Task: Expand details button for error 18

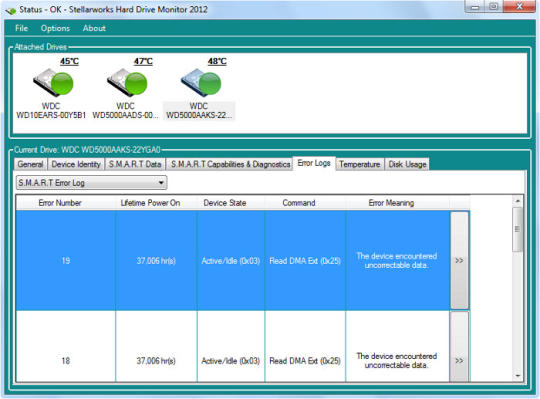Action: click(x=459, y=347)
